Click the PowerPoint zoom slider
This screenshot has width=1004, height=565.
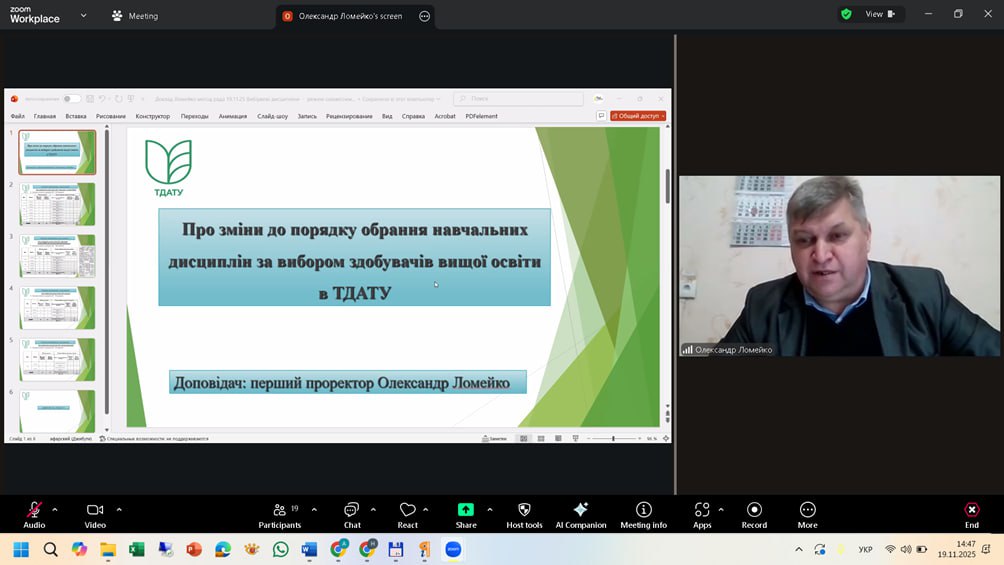click(613, 439)
